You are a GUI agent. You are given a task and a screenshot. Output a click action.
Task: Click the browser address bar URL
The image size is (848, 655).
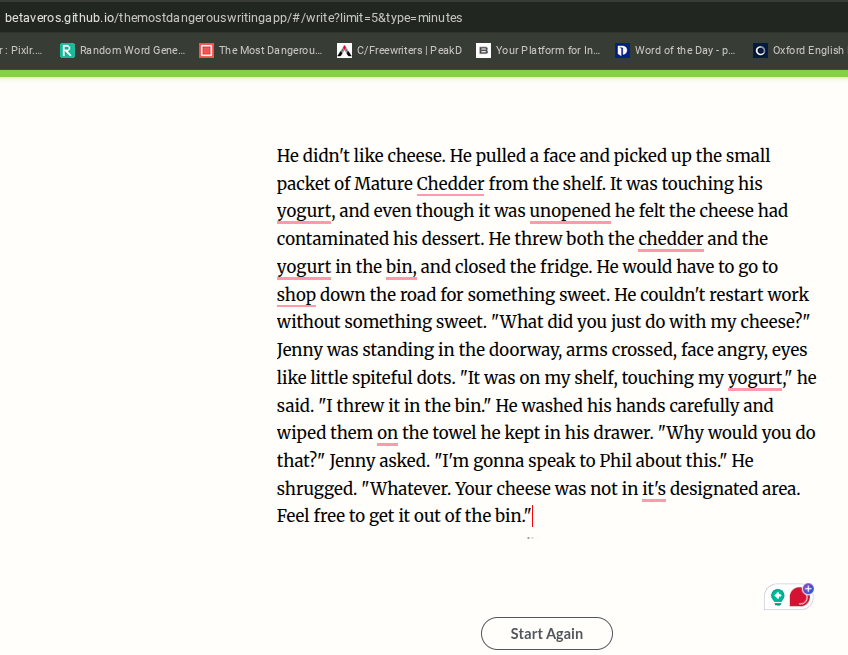pos(234,18)
